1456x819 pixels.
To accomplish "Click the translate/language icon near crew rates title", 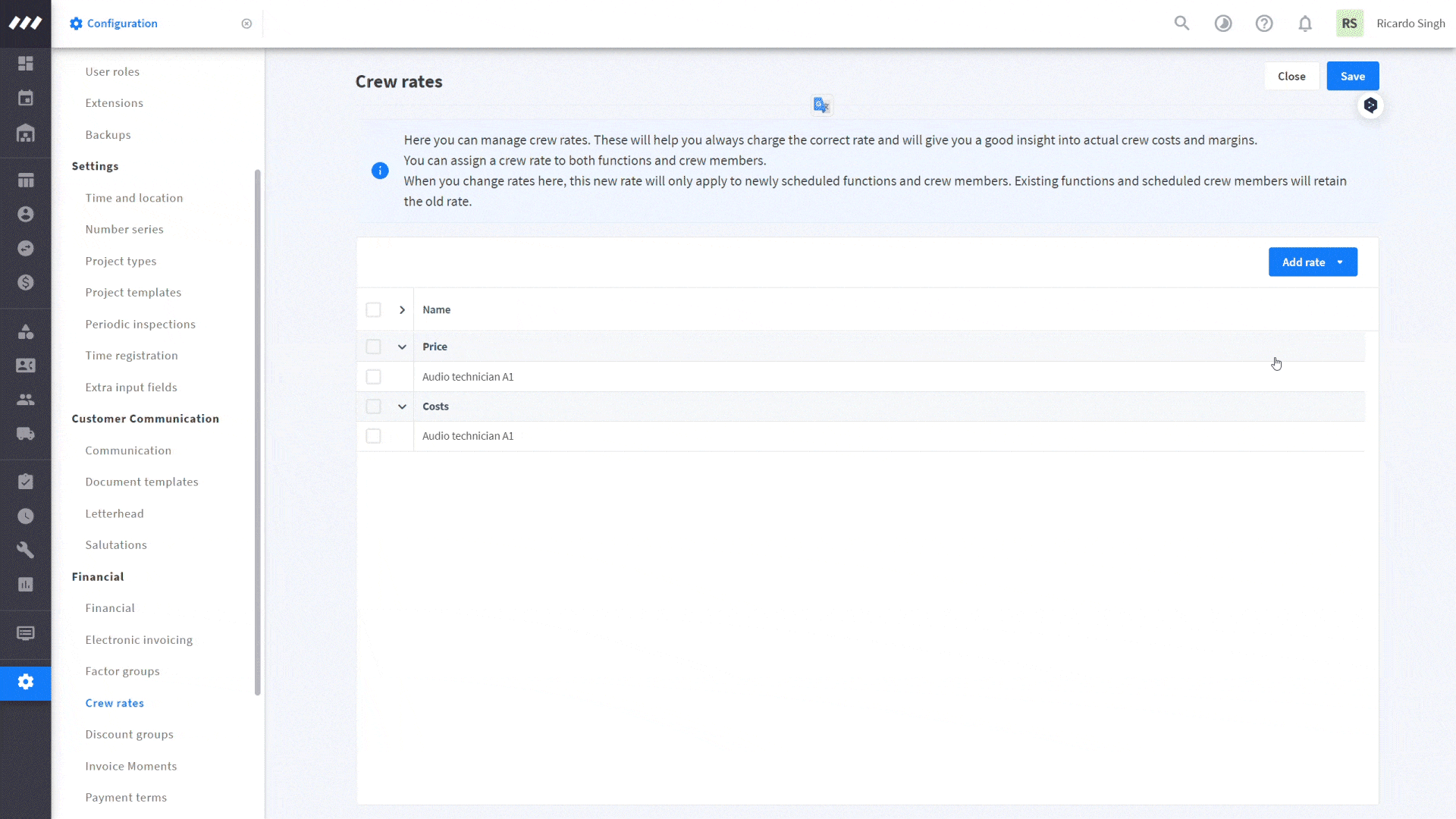I will pos(821,104).
